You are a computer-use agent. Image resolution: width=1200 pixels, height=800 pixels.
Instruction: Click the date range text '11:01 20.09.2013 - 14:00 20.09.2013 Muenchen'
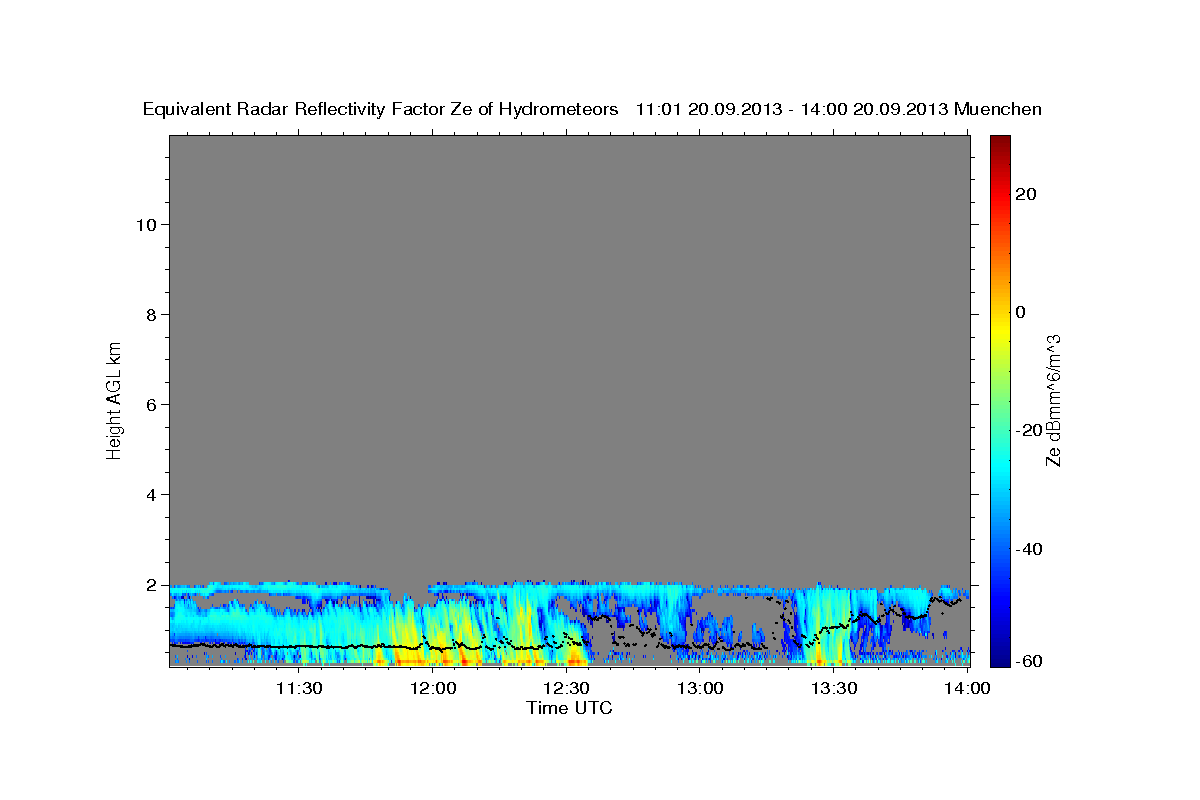point(839,109)
